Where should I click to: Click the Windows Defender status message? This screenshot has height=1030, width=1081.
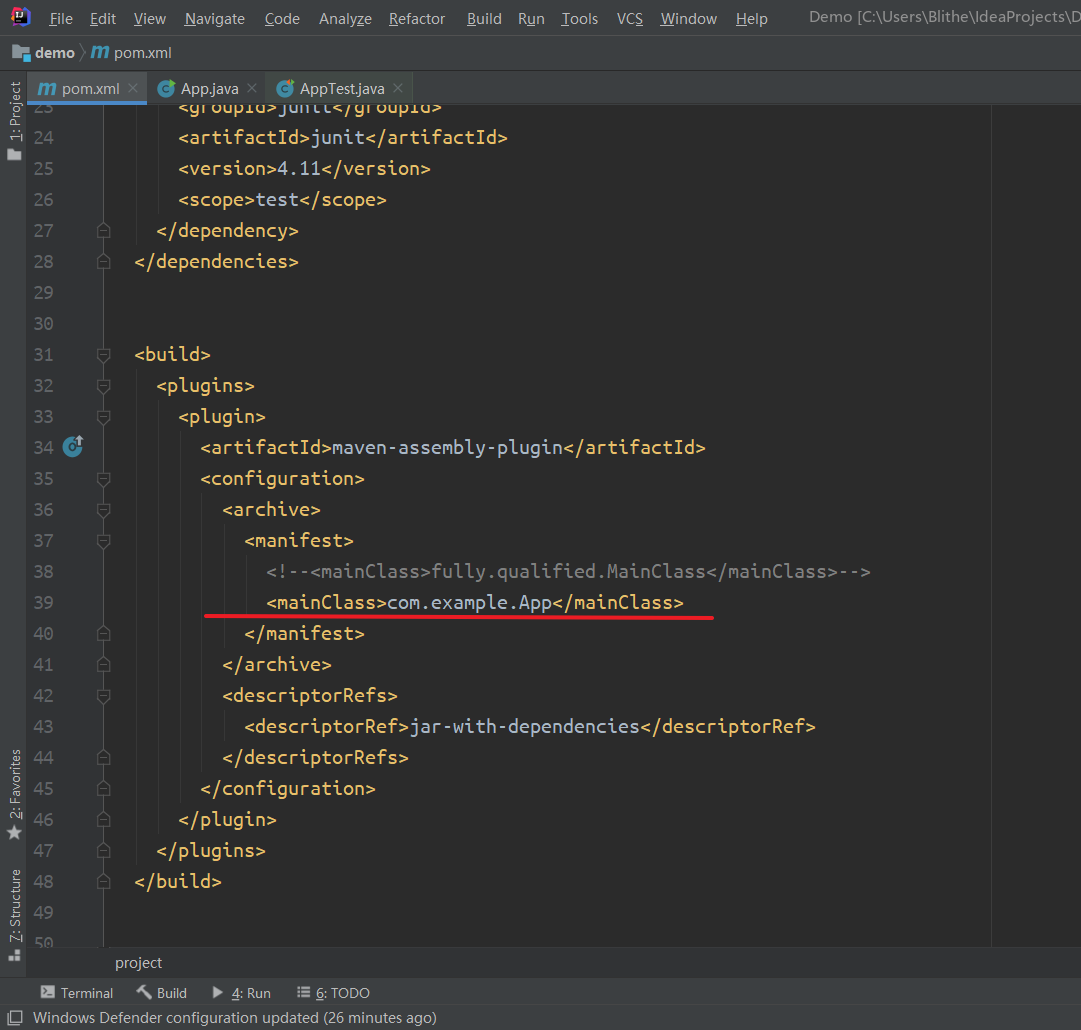(234, 1018)
